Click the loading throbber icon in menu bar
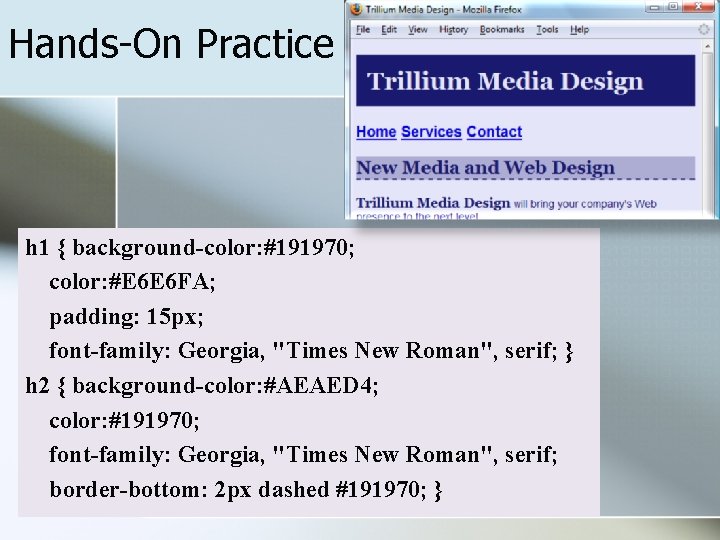Screen dimensions: 720x540 (x=703, y=30)
